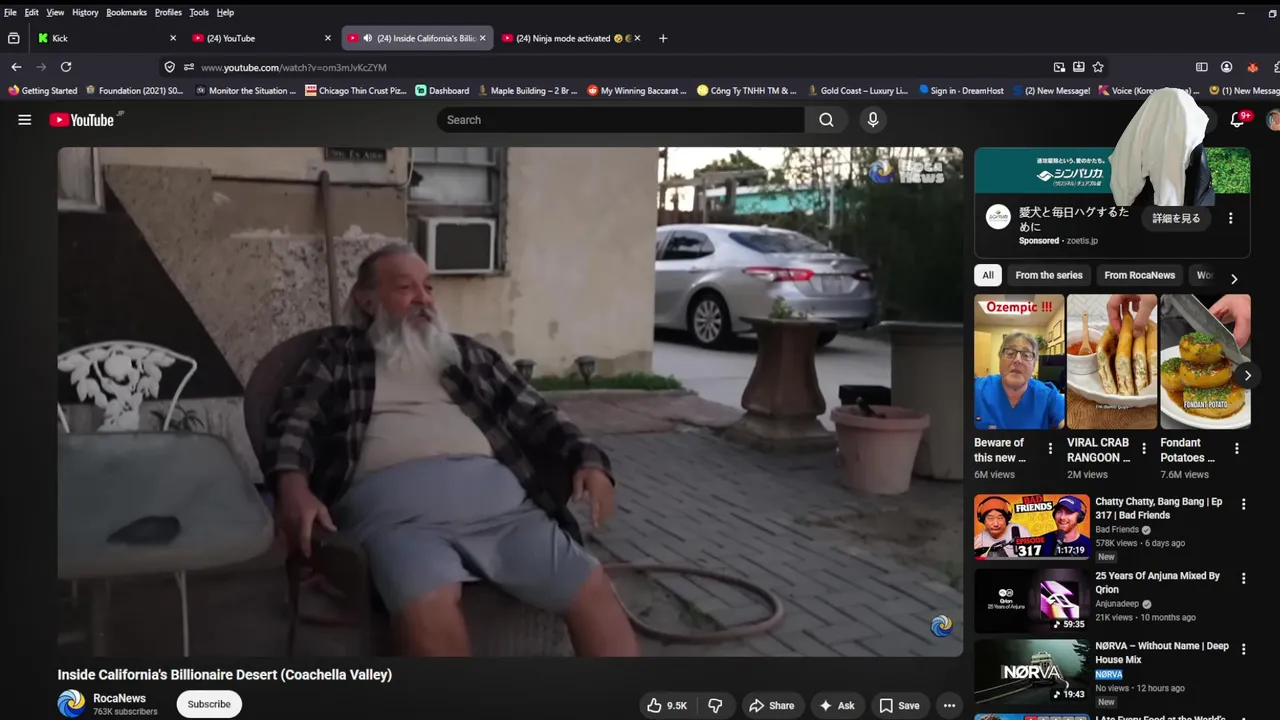Open a new tab with plus icon

663,38
